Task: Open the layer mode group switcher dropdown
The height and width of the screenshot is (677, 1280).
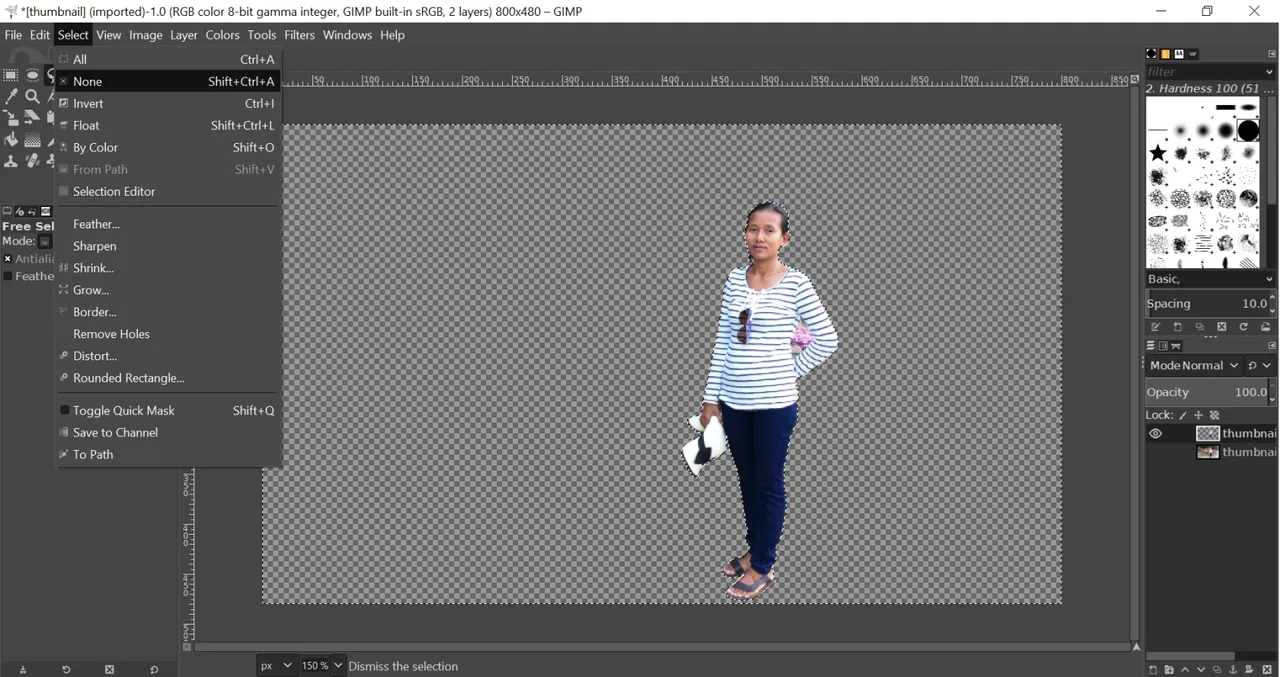Action: click(x=1260, y=366)
